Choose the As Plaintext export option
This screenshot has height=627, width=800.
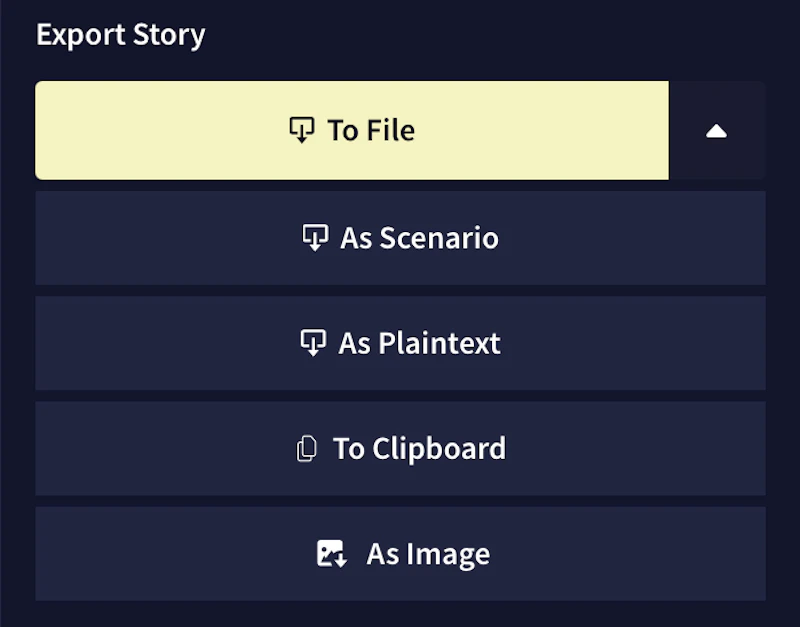(400, 343)
